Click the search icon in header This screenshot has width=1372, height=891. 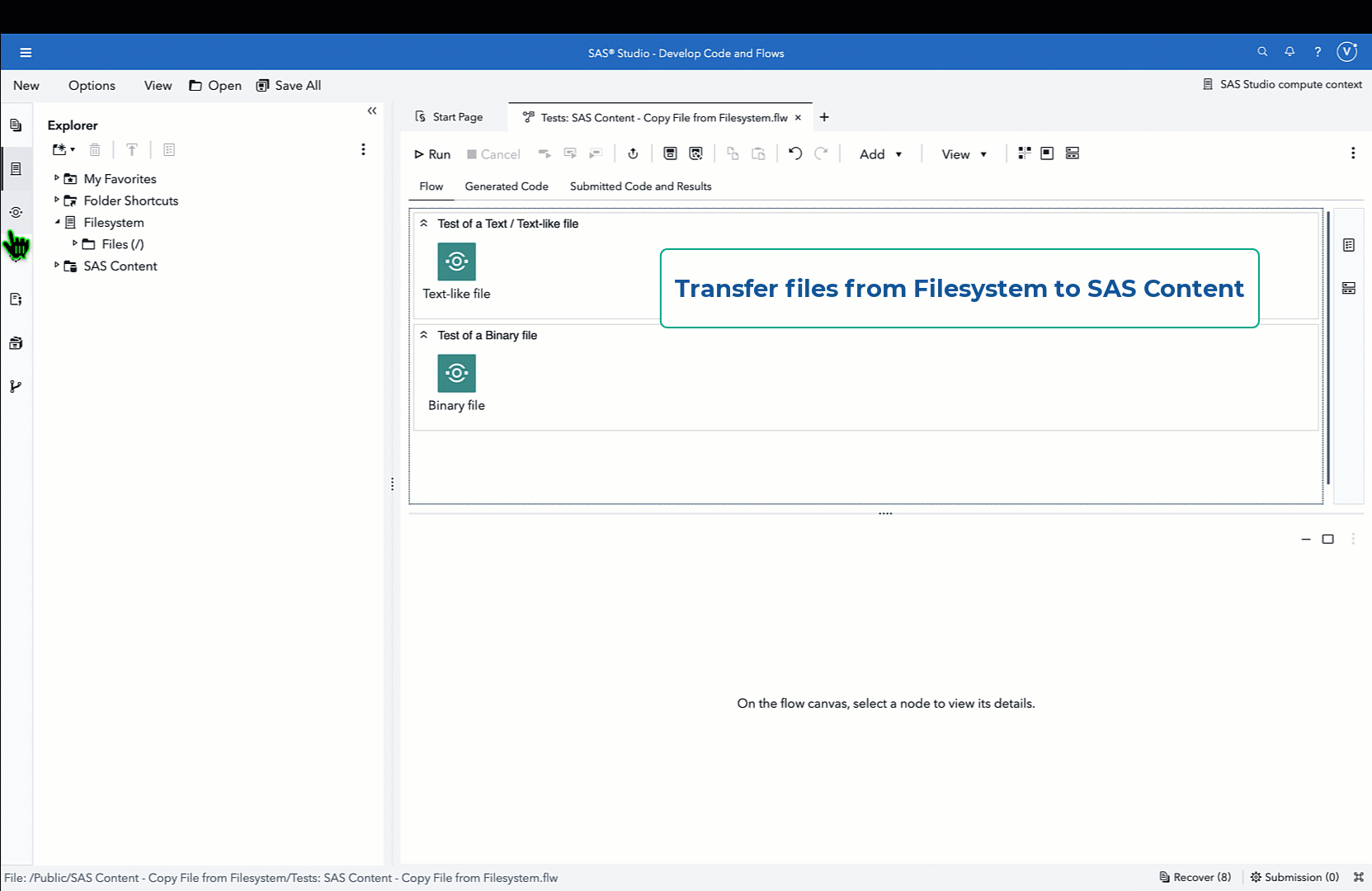click(x=1262, y=52)
